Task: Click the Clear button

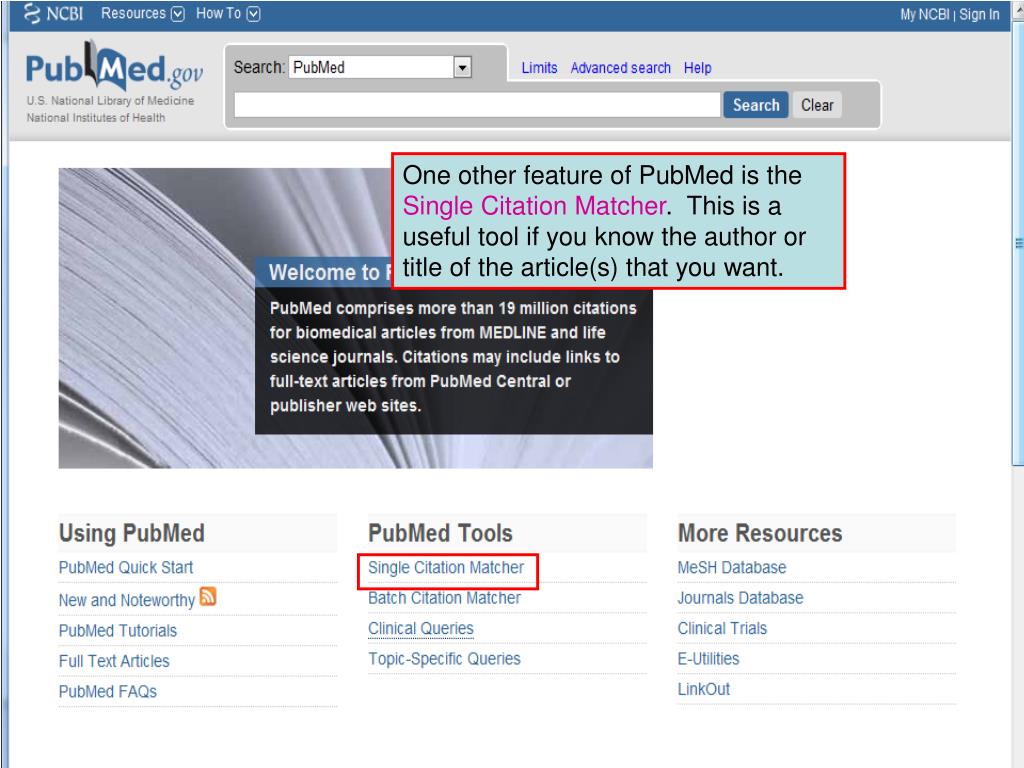Action: (817, 105)
